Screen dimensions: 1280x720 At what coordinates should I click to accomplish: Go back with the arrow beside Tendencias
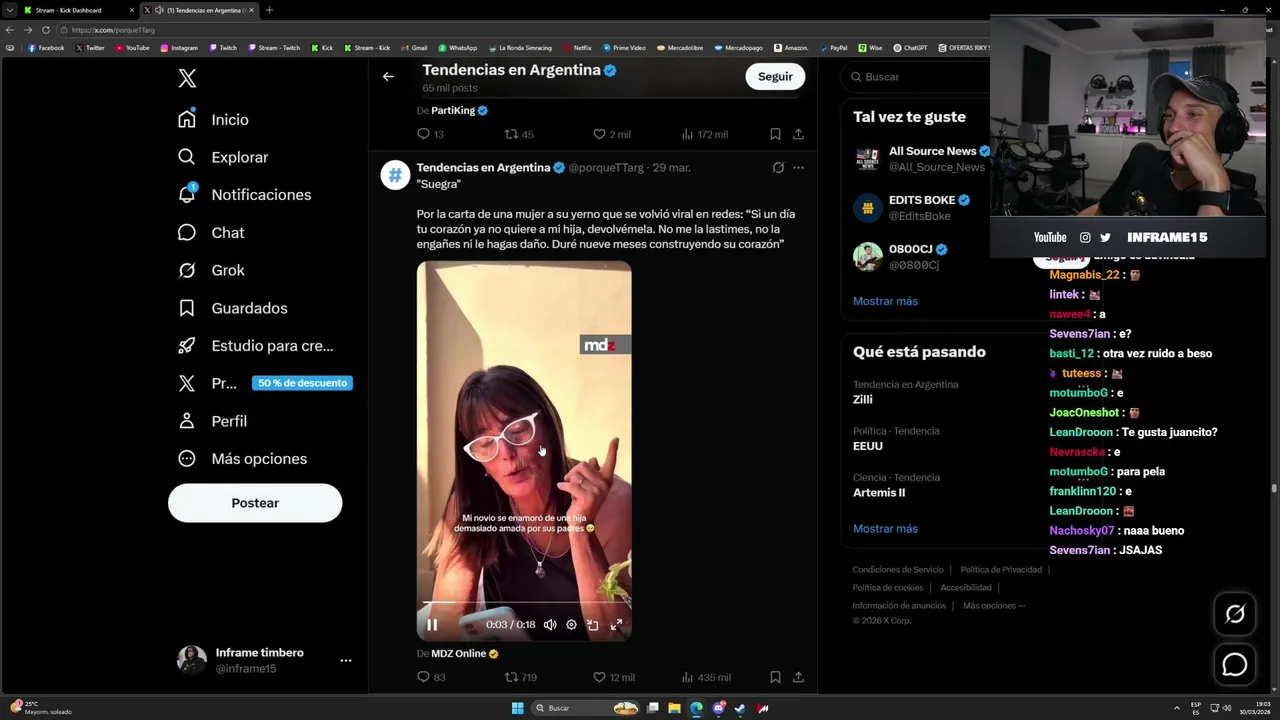pos(388,76)
